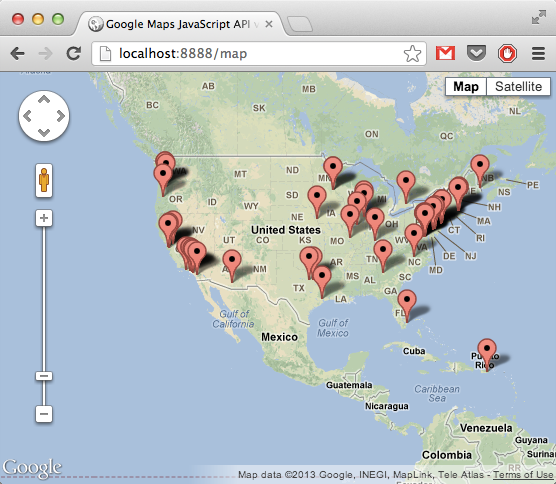Open the Chrome hamburger menu
556x484 pixels.
[538, 54]
